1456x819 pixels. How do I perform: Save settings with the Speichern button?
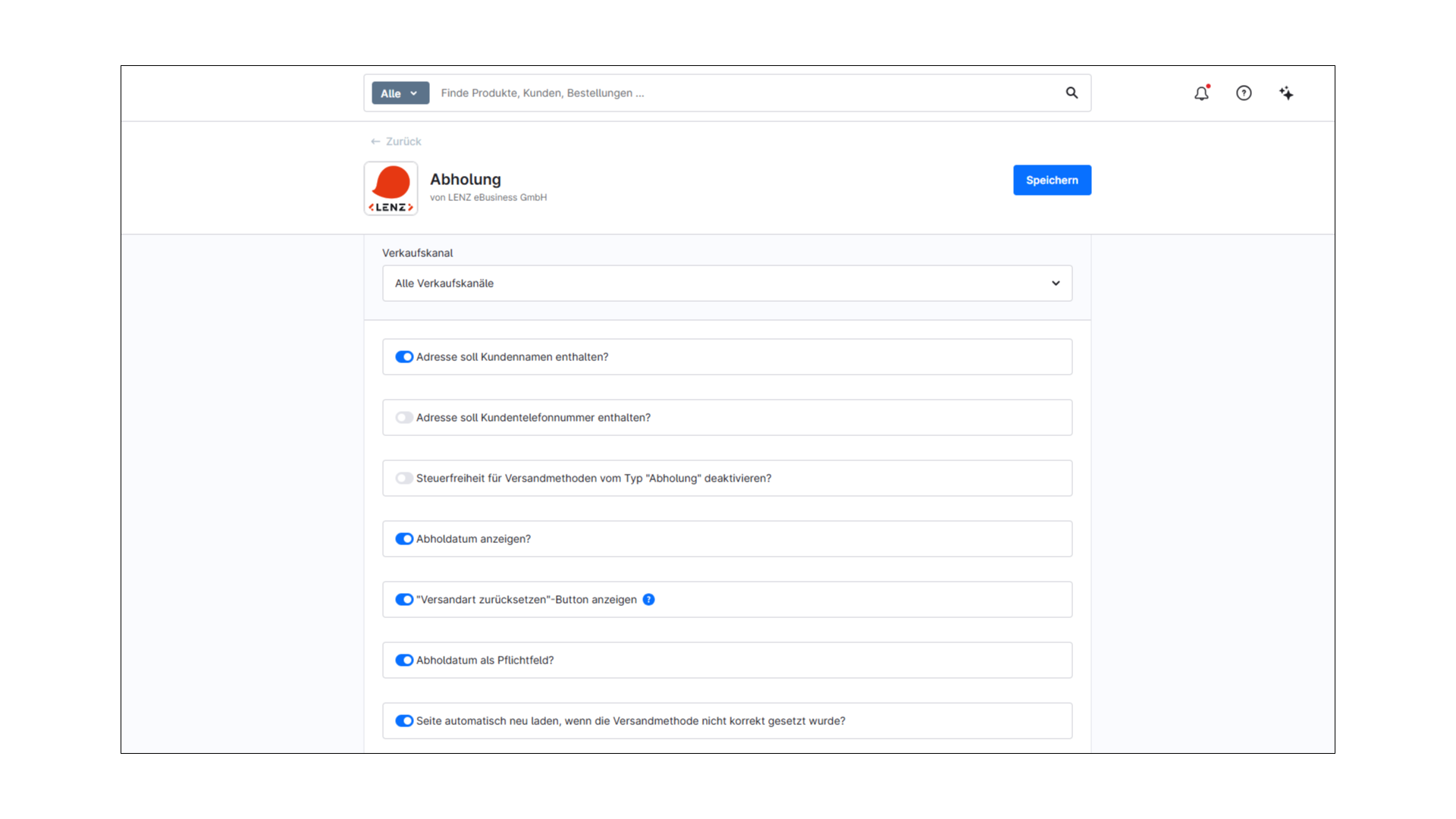coord(1052,180)
